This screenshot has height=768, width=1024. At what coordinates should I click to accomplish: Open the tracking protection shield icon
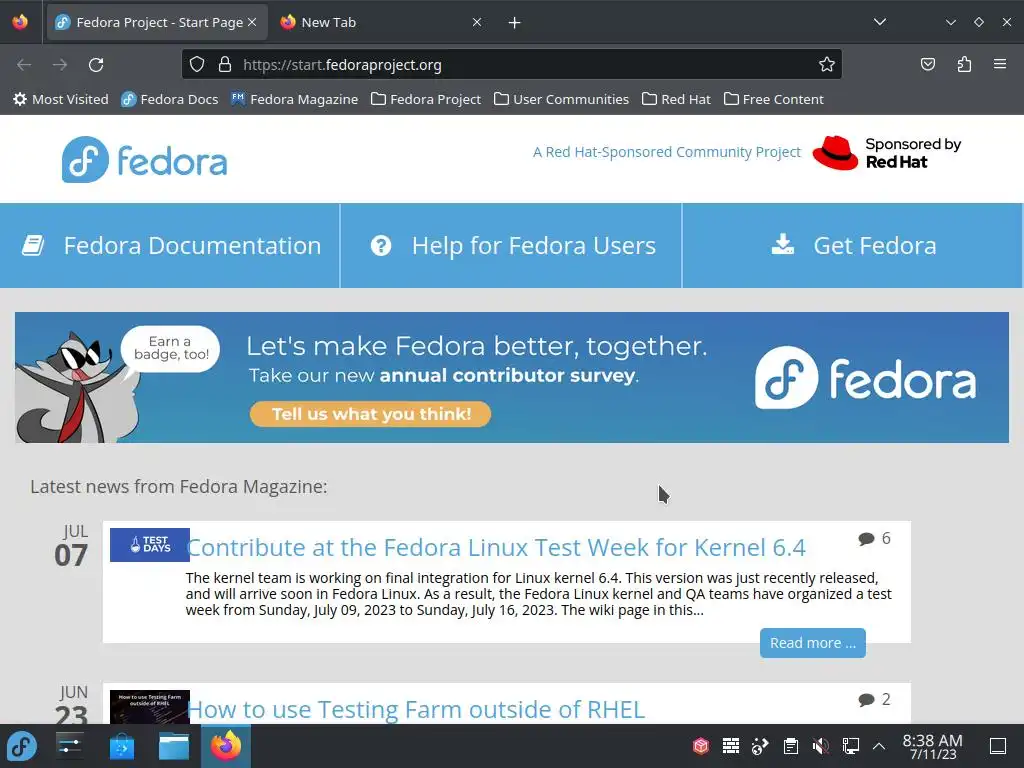(197, 65)
